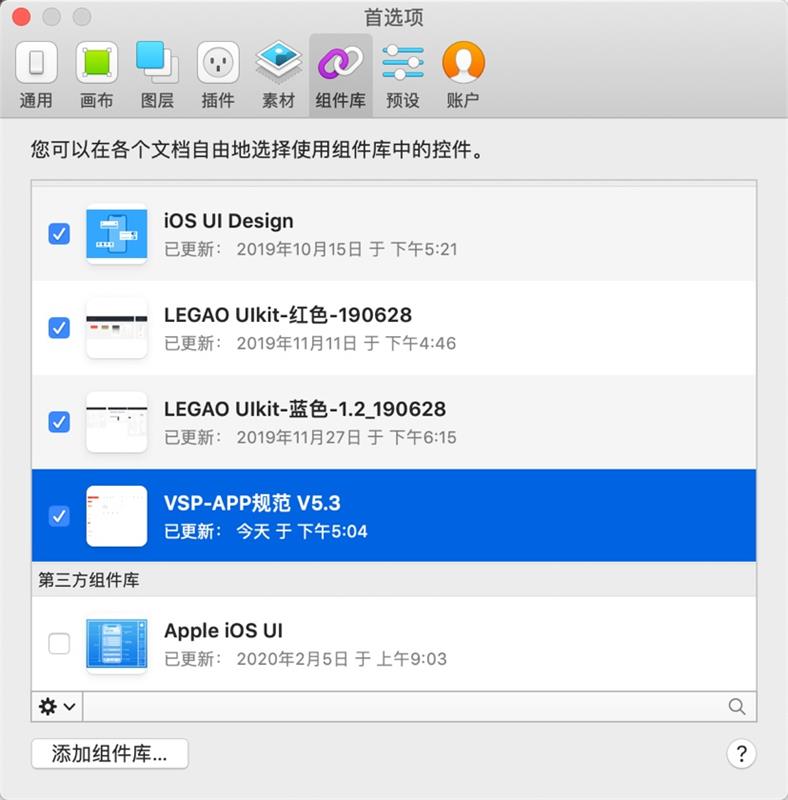The width and height of the screenshot is (788, 800).
Task: Enable the Apple iOS UI library checkbox
Action: pyautogui.click(x=59, y=643)
